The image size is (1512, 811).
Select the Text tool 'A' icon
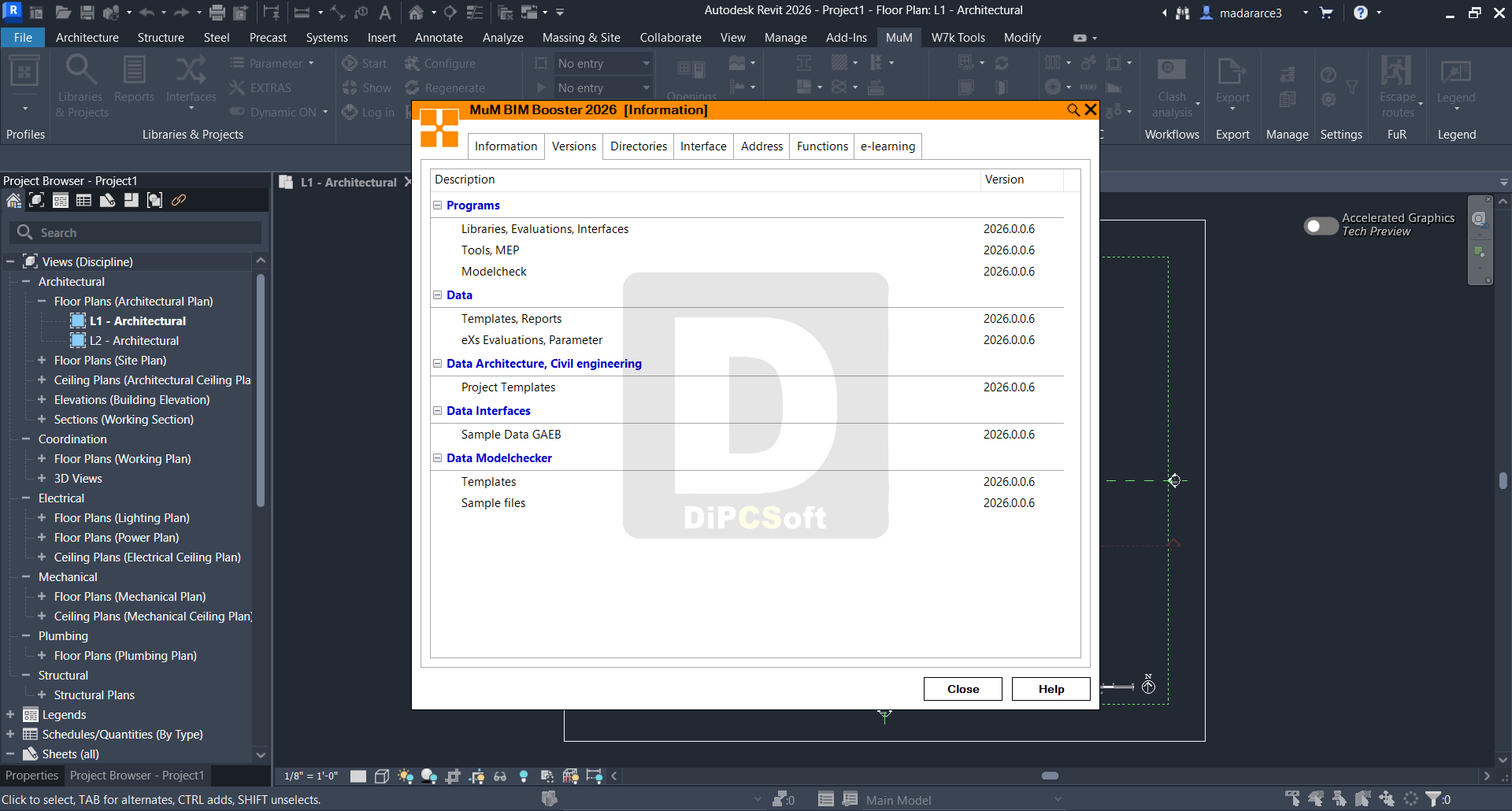point(384,13)
